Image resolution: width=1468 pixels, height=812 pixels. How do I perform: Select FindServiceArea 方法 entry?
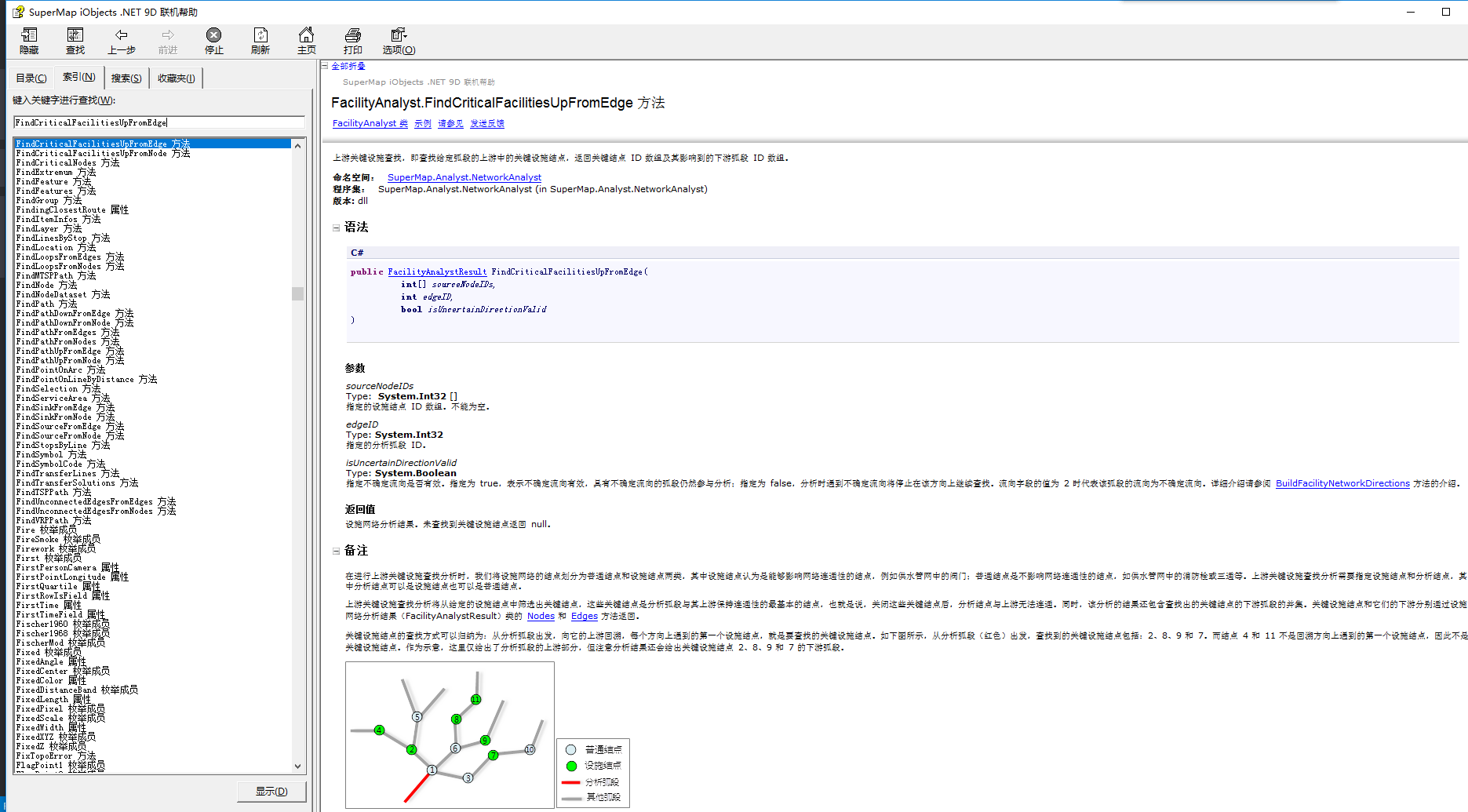[63, 398]
